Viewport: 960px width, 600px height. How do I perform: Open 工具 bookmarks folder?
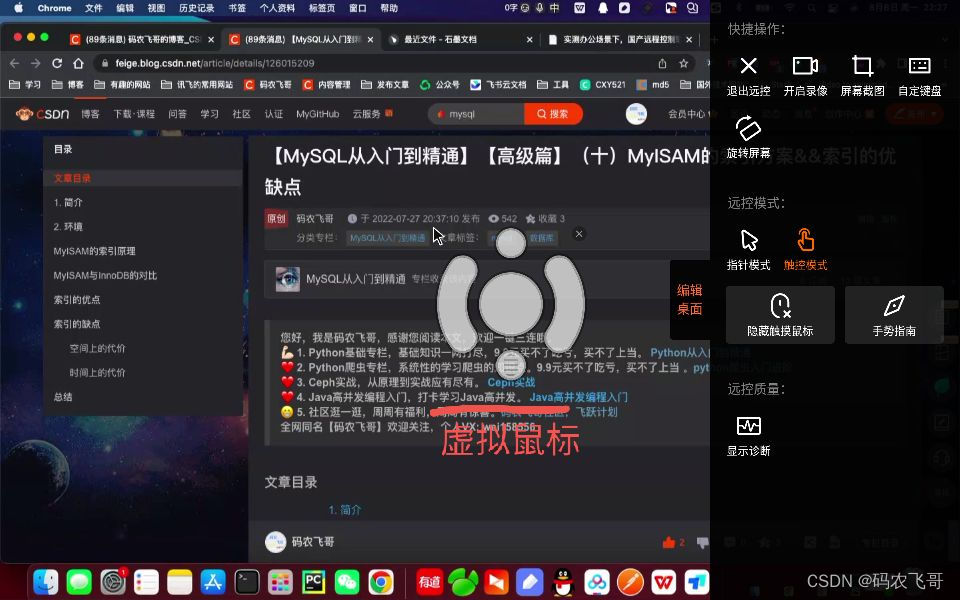[x=553, y=84]
